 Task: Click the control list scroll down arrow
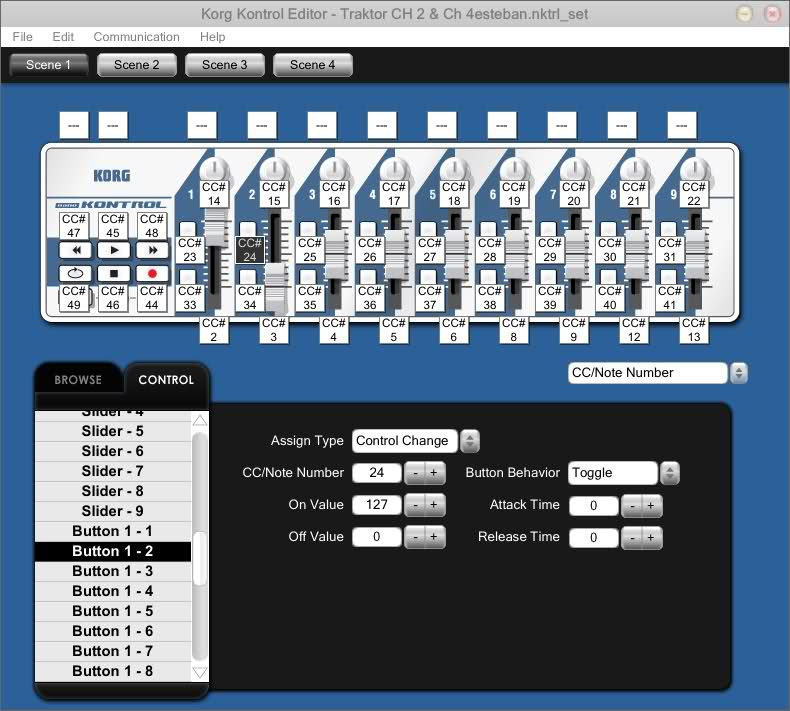[x=200, y=672]
